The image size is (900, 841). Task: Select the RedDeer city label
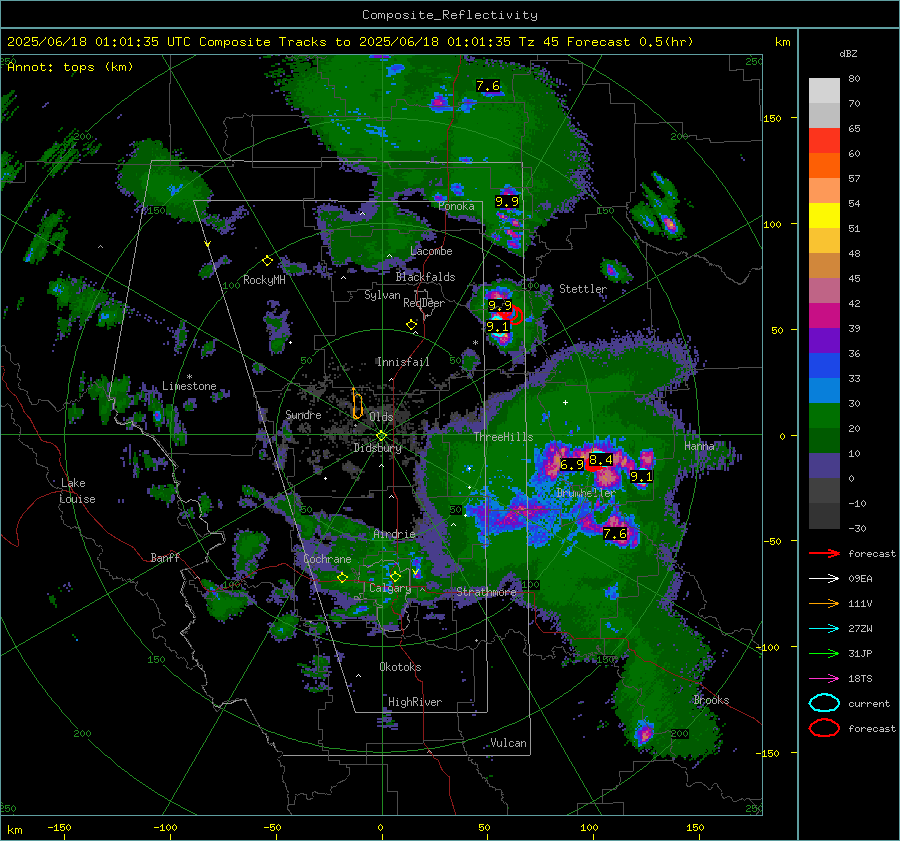(x=424, y=303)
